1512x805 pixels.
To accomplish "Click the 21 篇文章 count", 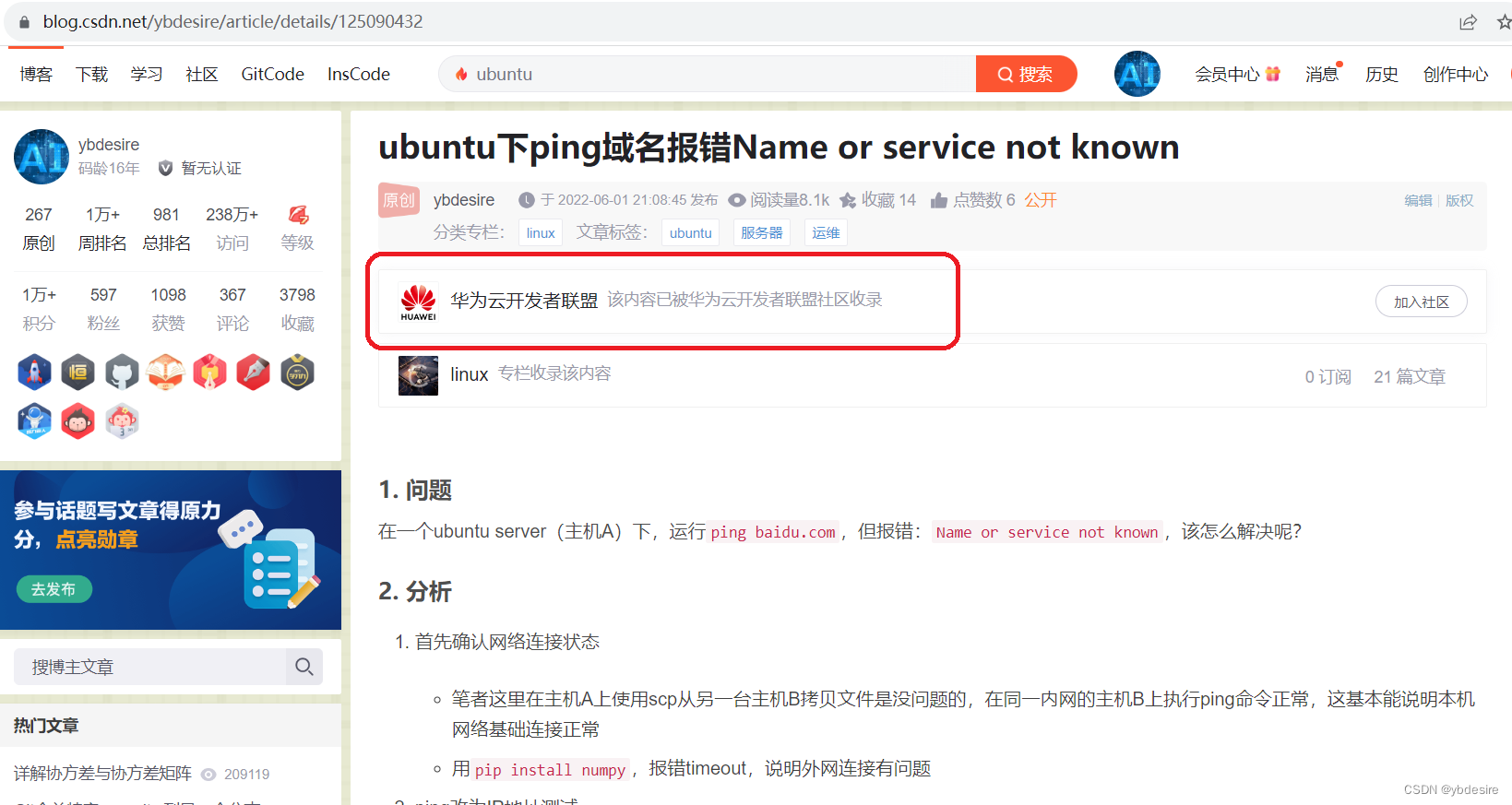I will [x=1410, y=376].
